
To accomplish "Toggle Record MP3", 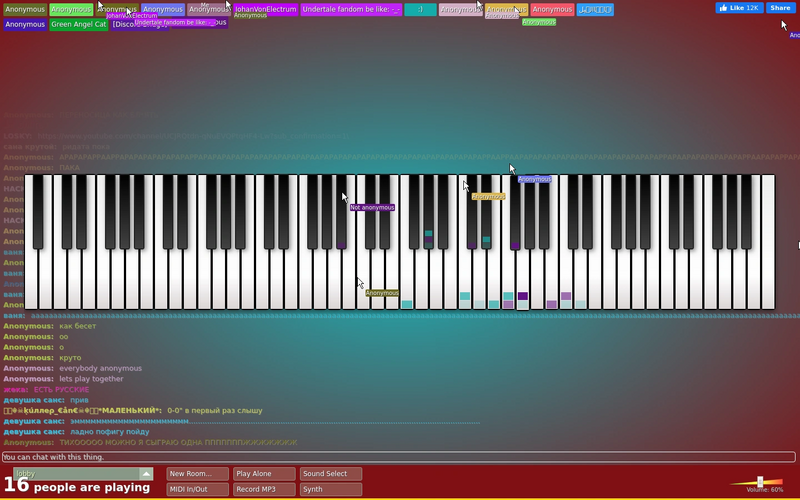I will [x=264, y=489].
